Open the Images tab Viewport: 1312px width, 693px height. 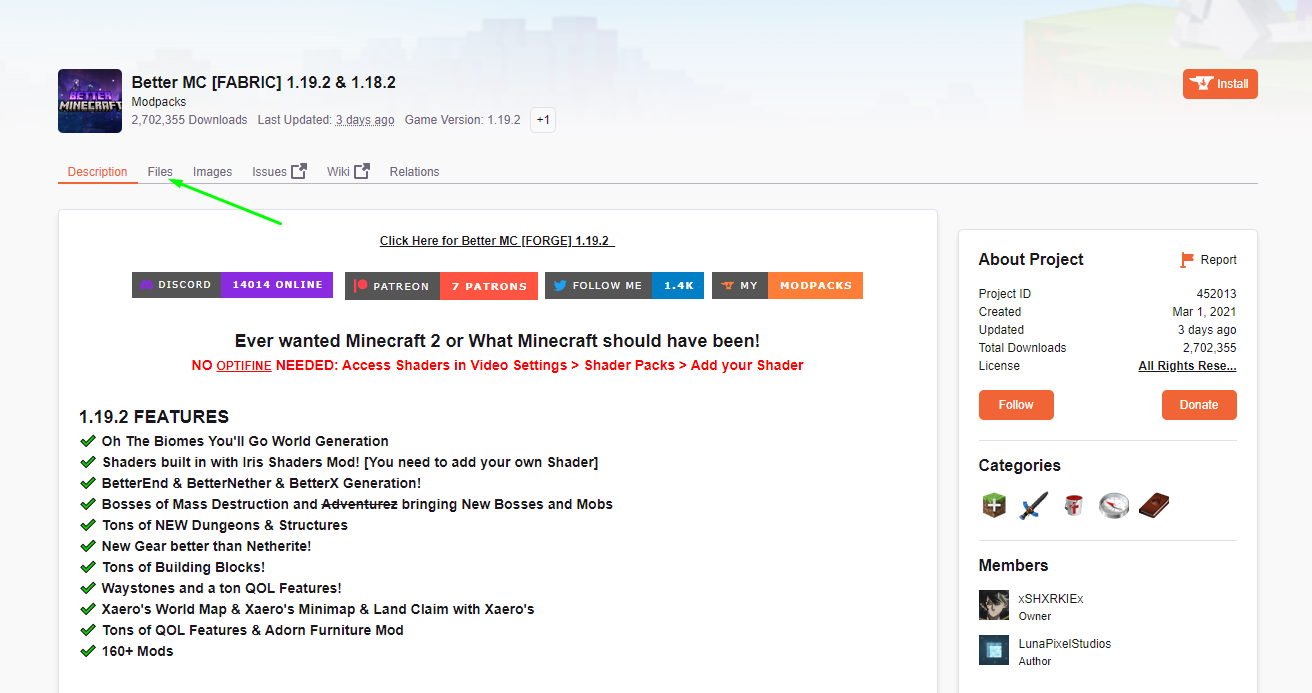click(x=212, y=171)
